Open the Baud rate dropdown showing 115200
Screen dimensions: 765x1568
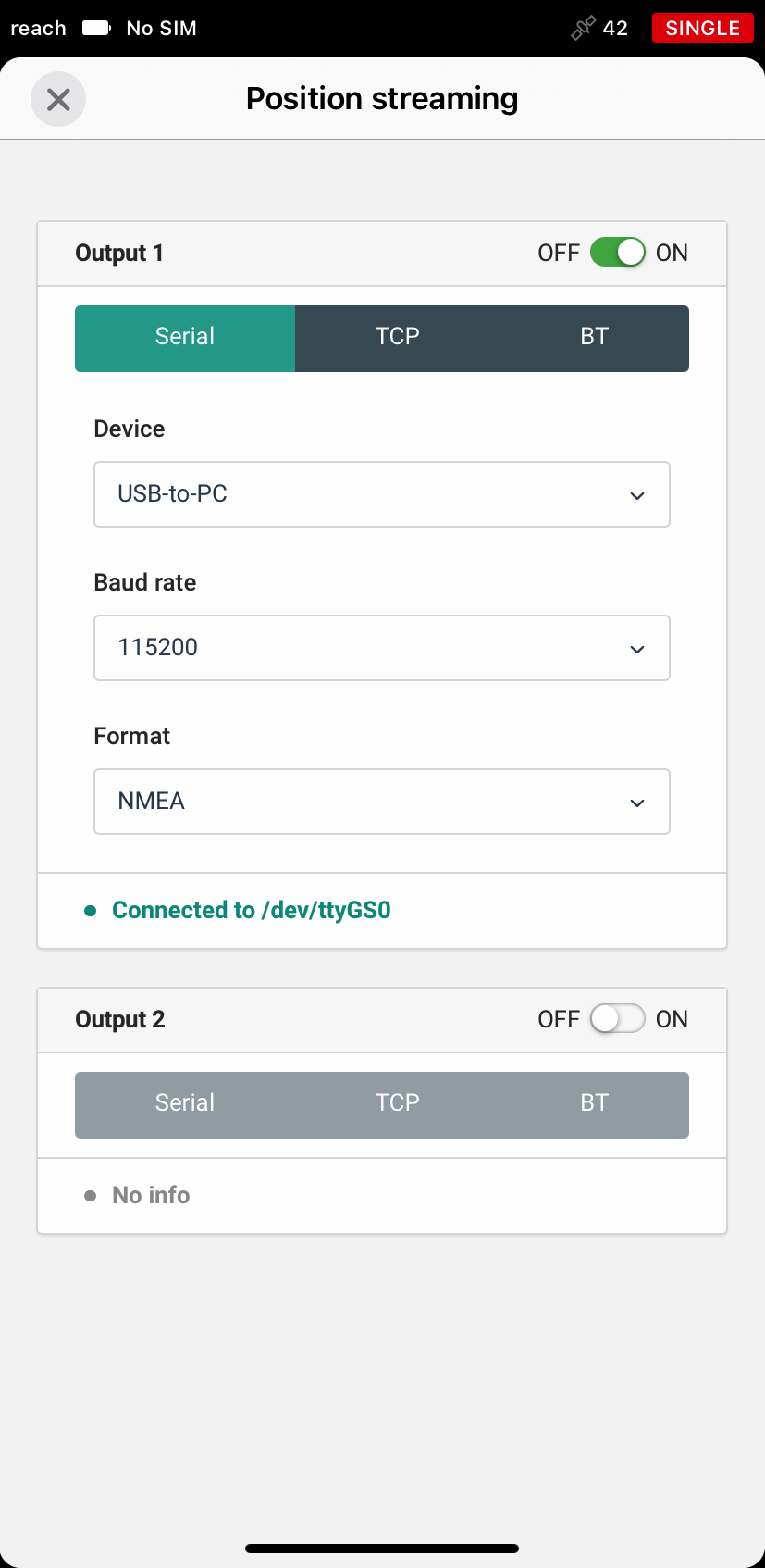coord(382,648)
